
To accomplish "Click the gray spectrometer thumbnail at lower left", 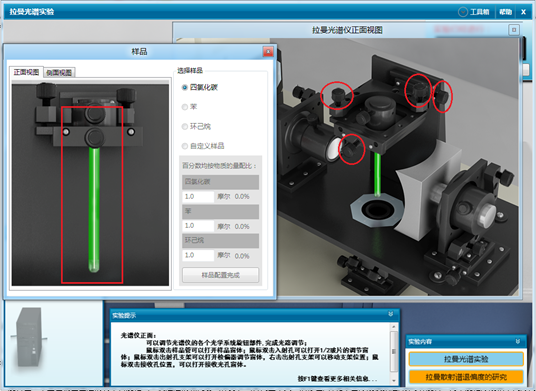I will click(x=30, y=337).
